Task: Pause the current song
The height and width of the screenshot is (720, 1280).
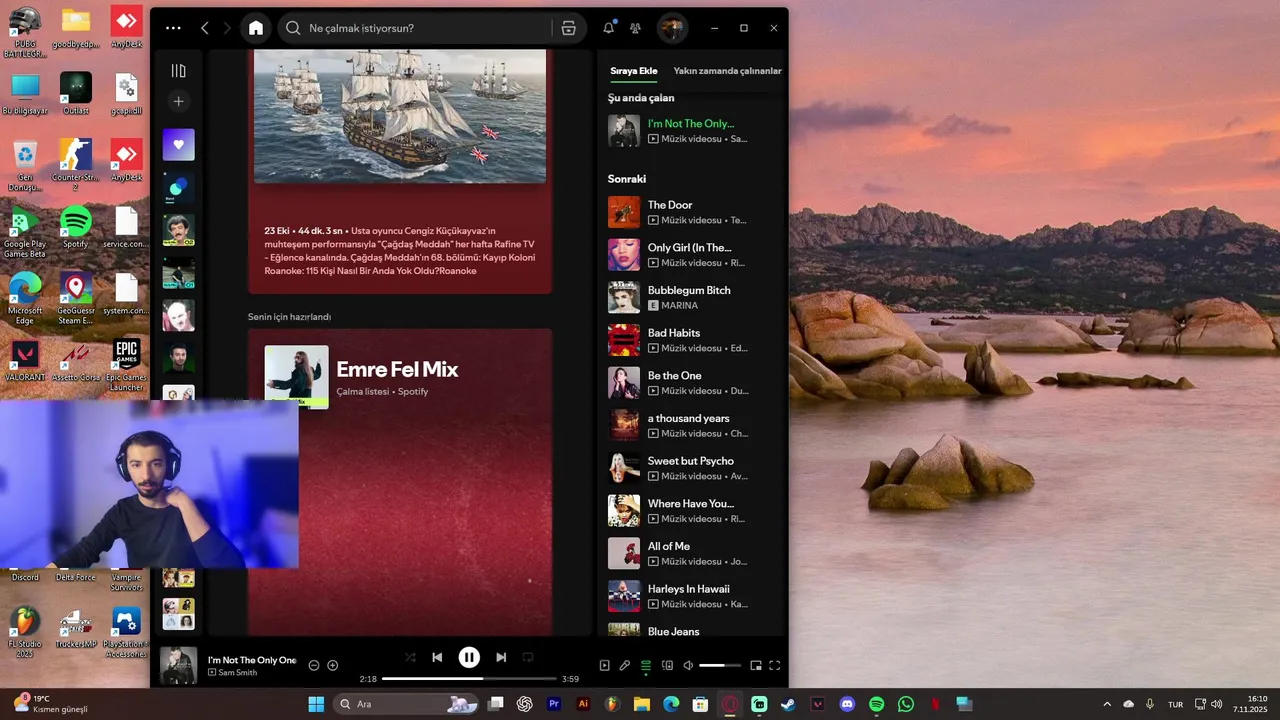Action: [469, 657]
